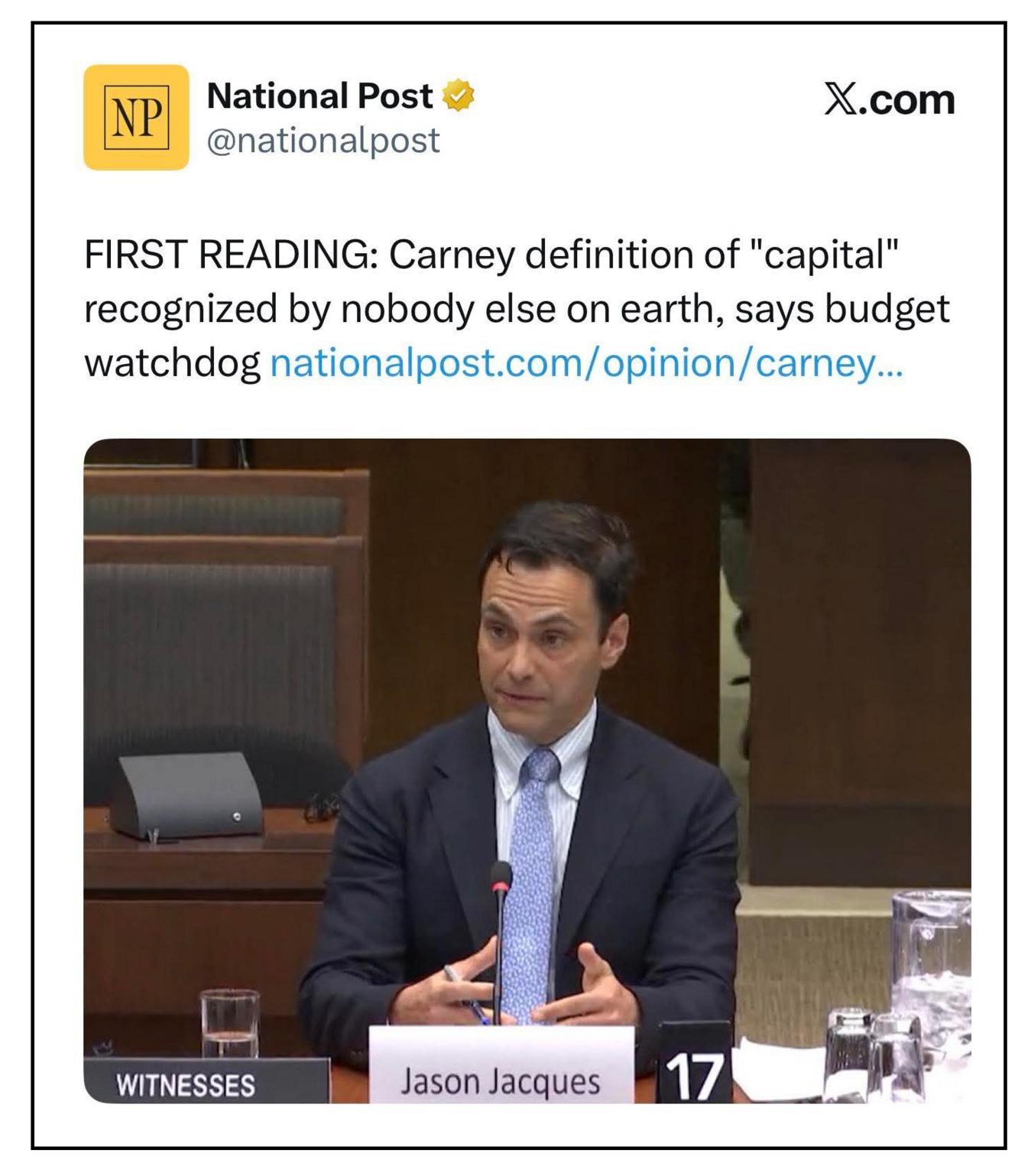The width and height of the screenshot is (1031, 1176).
Task: Click the X.com logo
Action: click(x=889, y=99)
